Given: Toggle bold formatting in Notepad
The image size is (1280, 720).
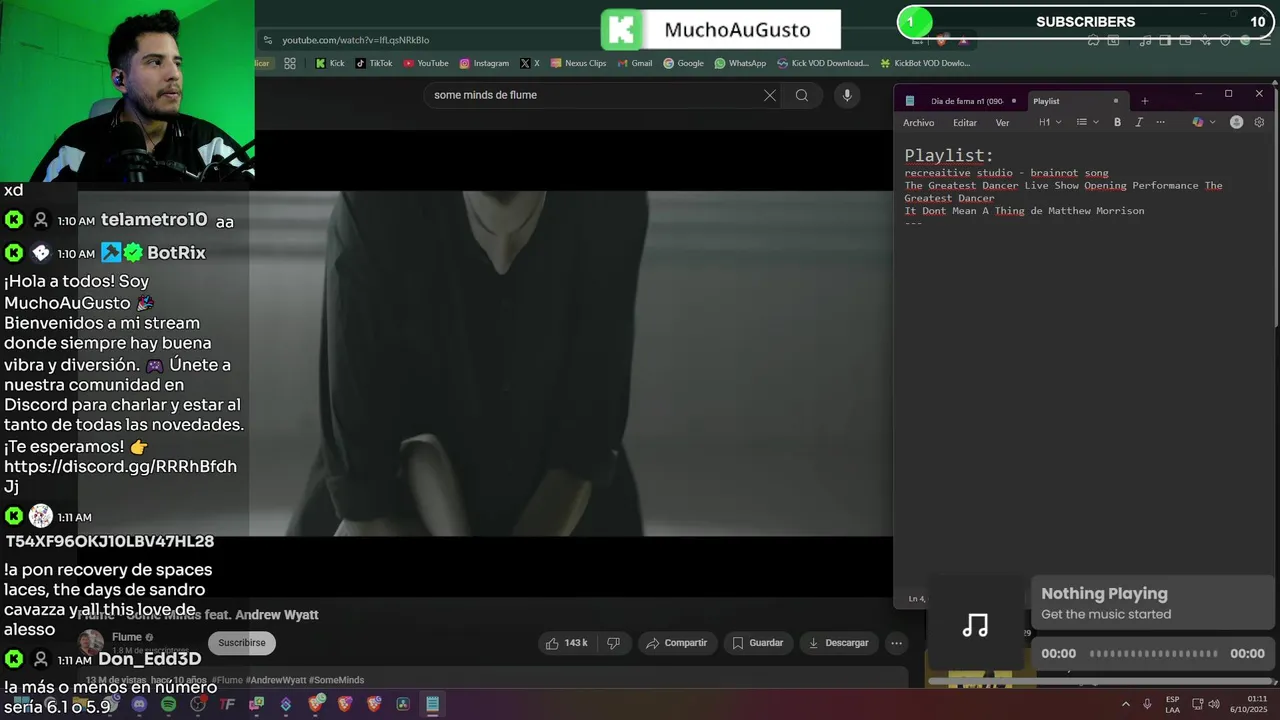Looking at the screenshot, I should (x=1117, y=123).
